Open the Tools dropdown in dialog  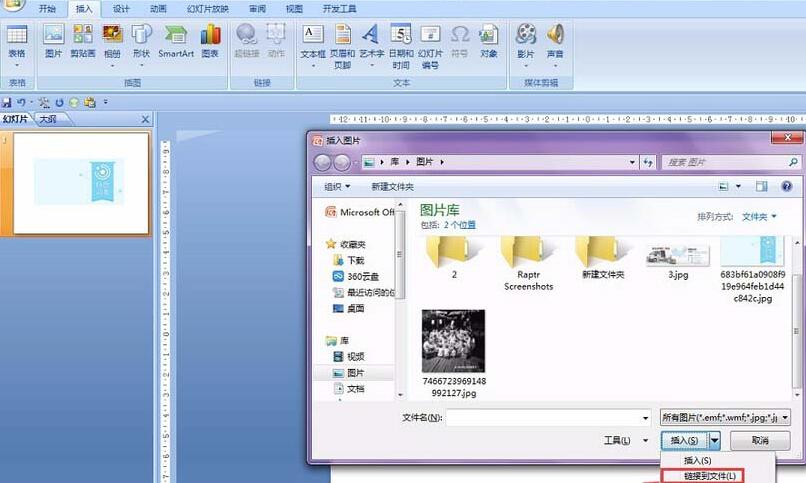click(x=618, y=440)
